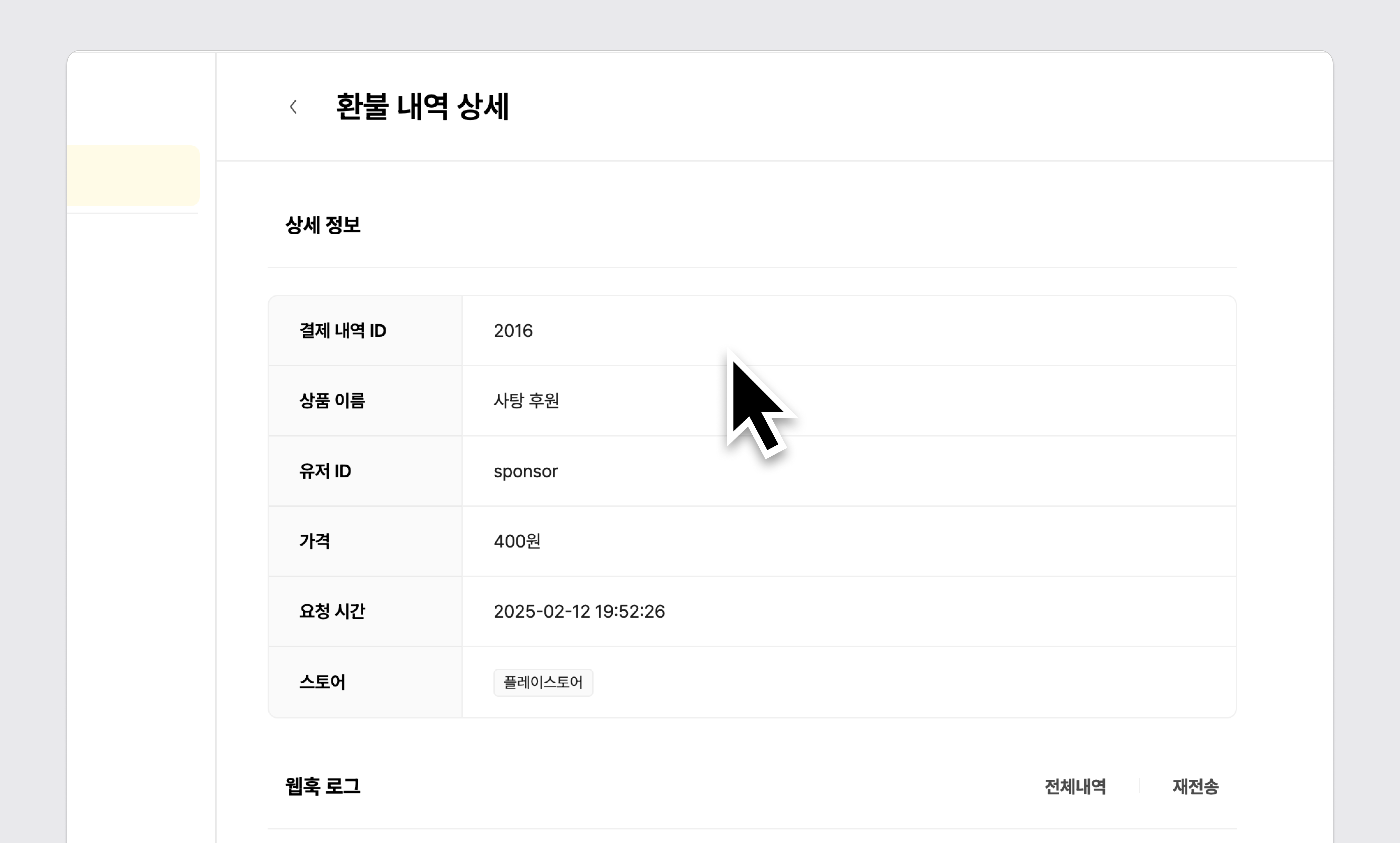Click the 환불 내역 상세 page title
This screenshot has height=843, width=1400.
click(x=422, y=107)
